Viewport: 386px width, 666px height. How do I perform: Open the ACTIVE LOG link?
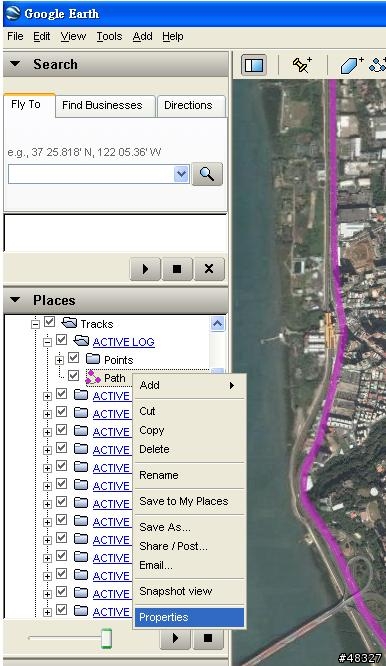point(124,342)
